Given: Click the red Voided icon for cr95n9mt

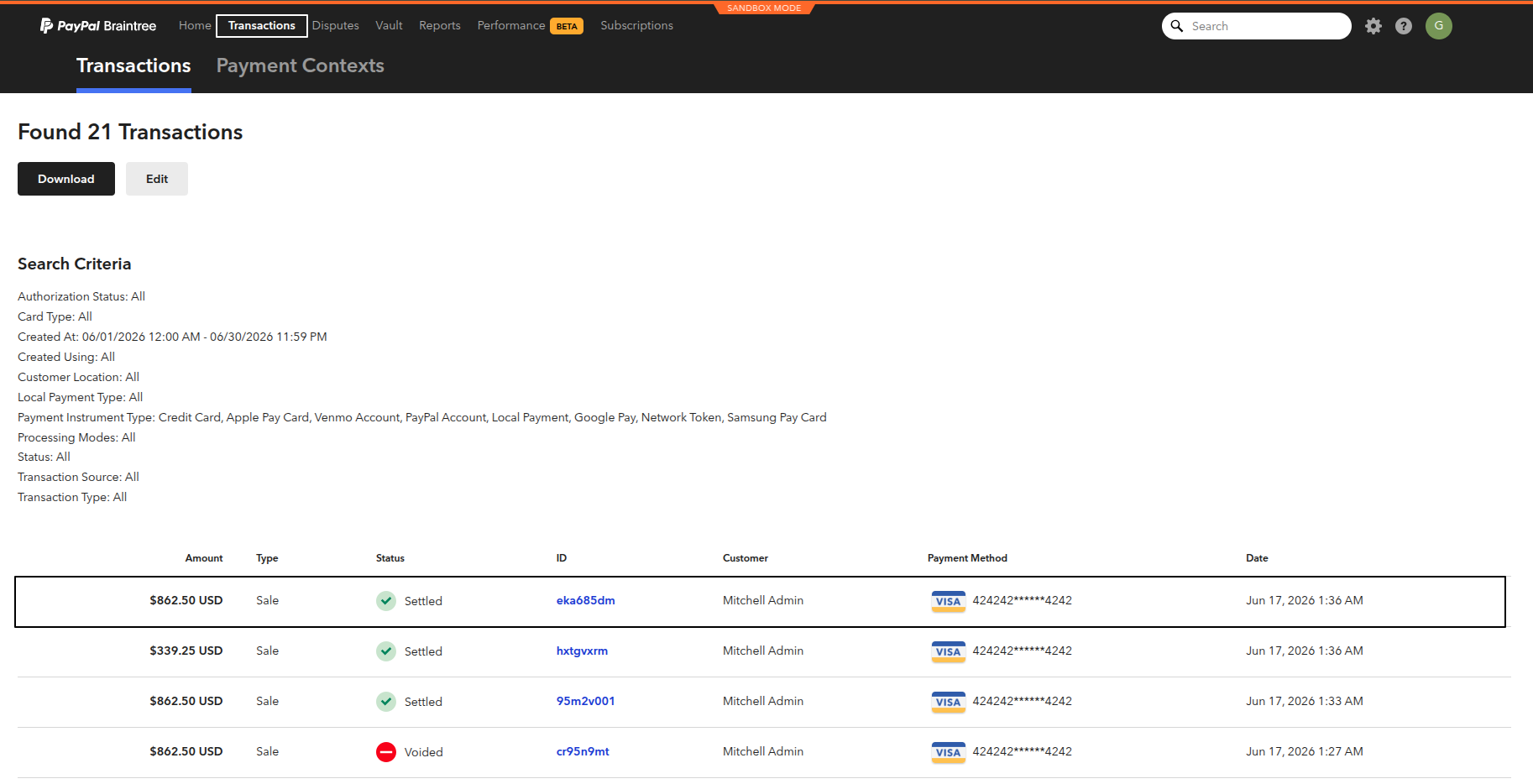Looking at the screenshot, I should point(386,752).
